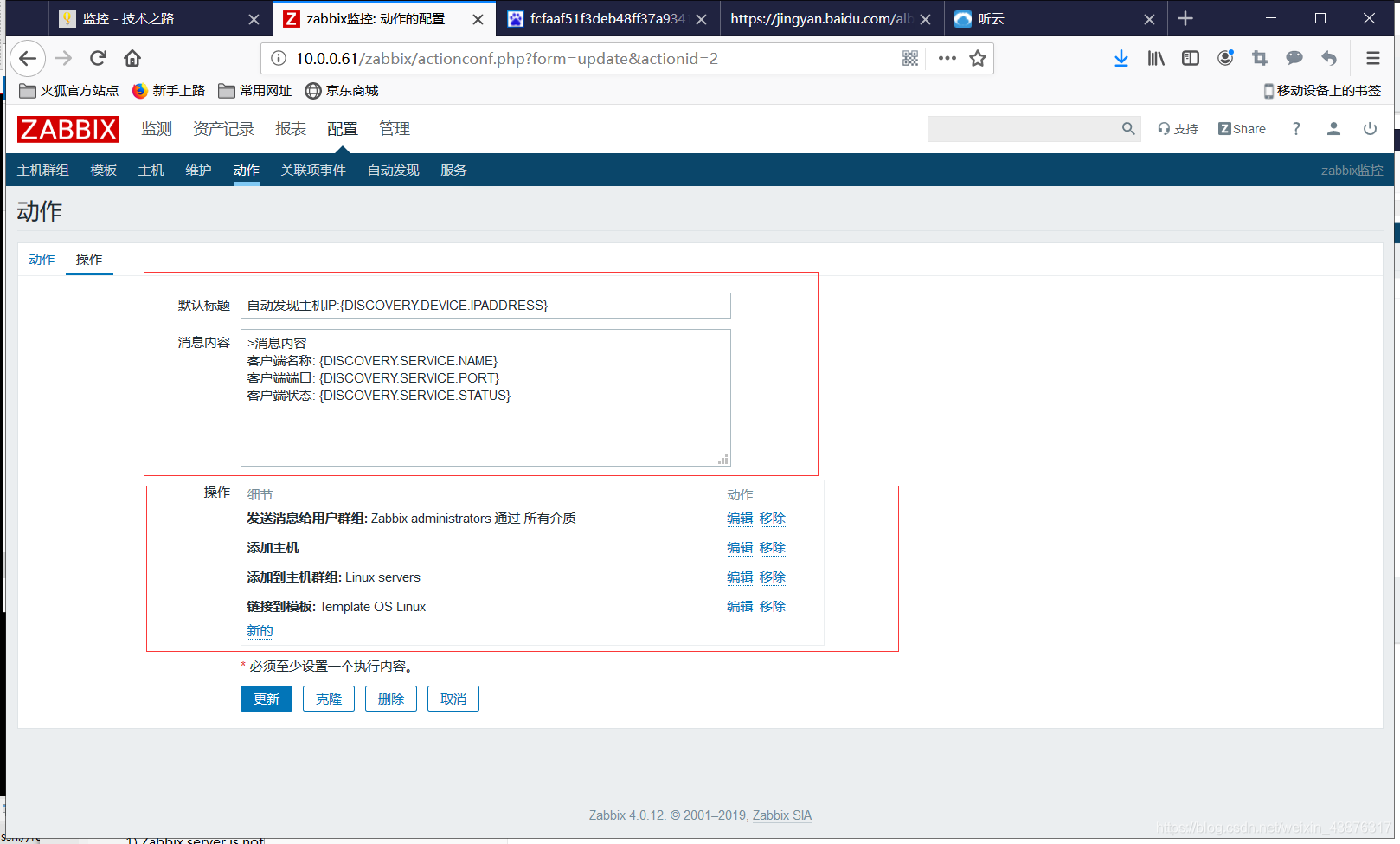
Task: Open Zabbix help question mark
Action: click(x=1296, y=128)
